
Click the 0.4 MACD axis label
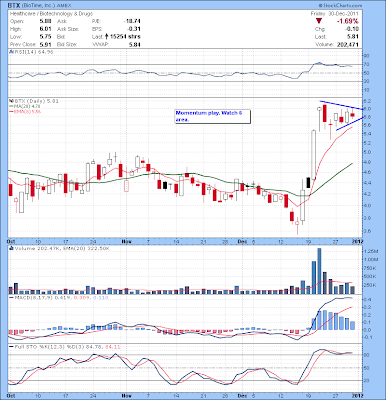(367, 299)
